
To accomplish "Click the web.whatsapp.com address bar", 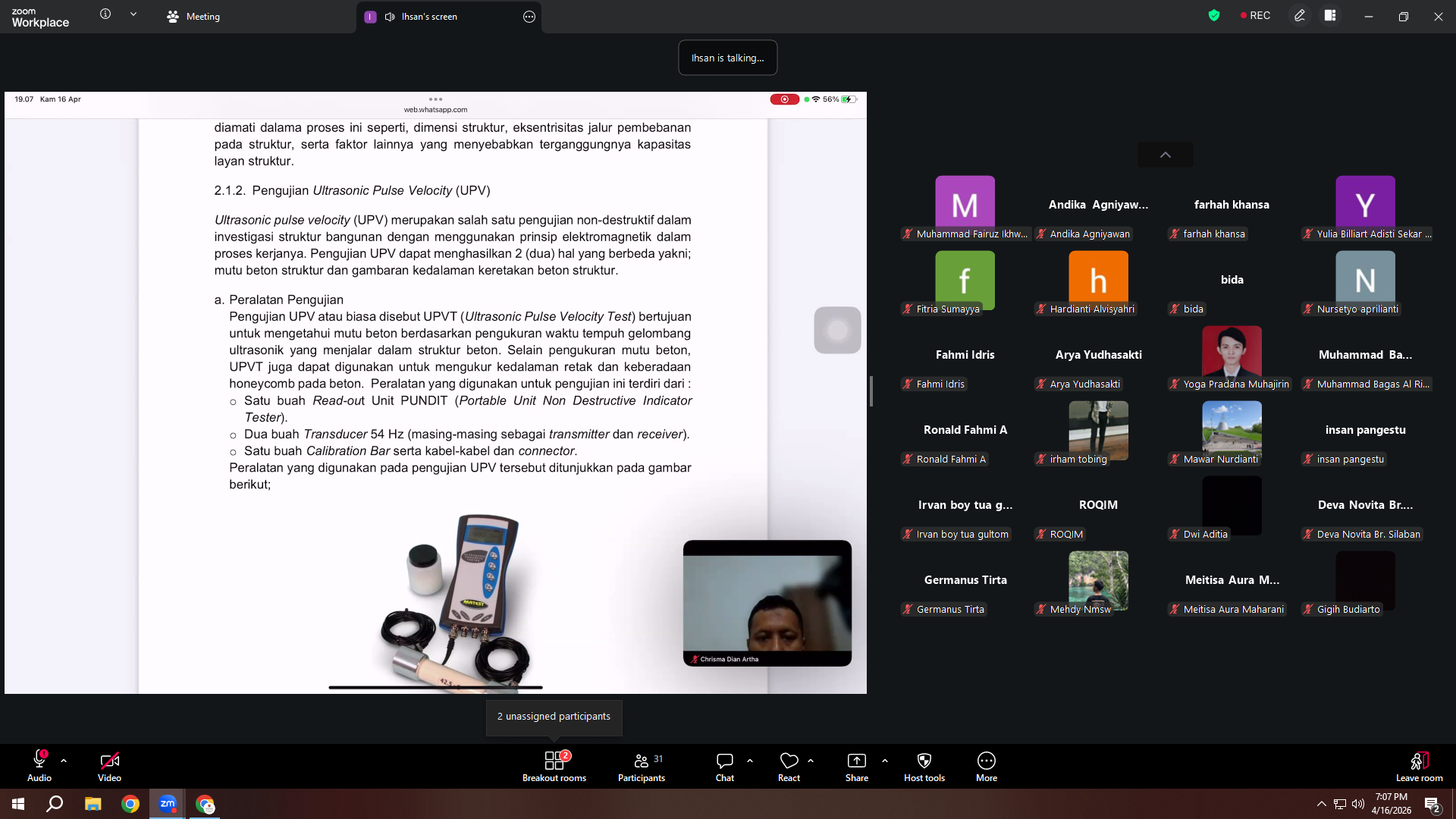I will (x=435, y=110).
